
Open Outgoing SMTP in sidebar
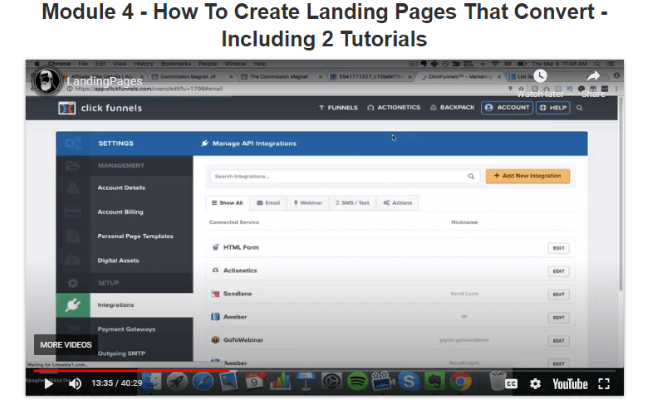[121, 354]
